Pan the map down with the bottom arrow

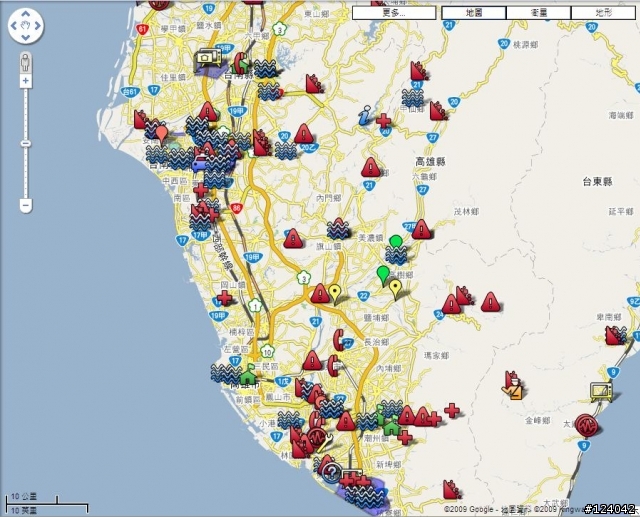tap(25, 37)
